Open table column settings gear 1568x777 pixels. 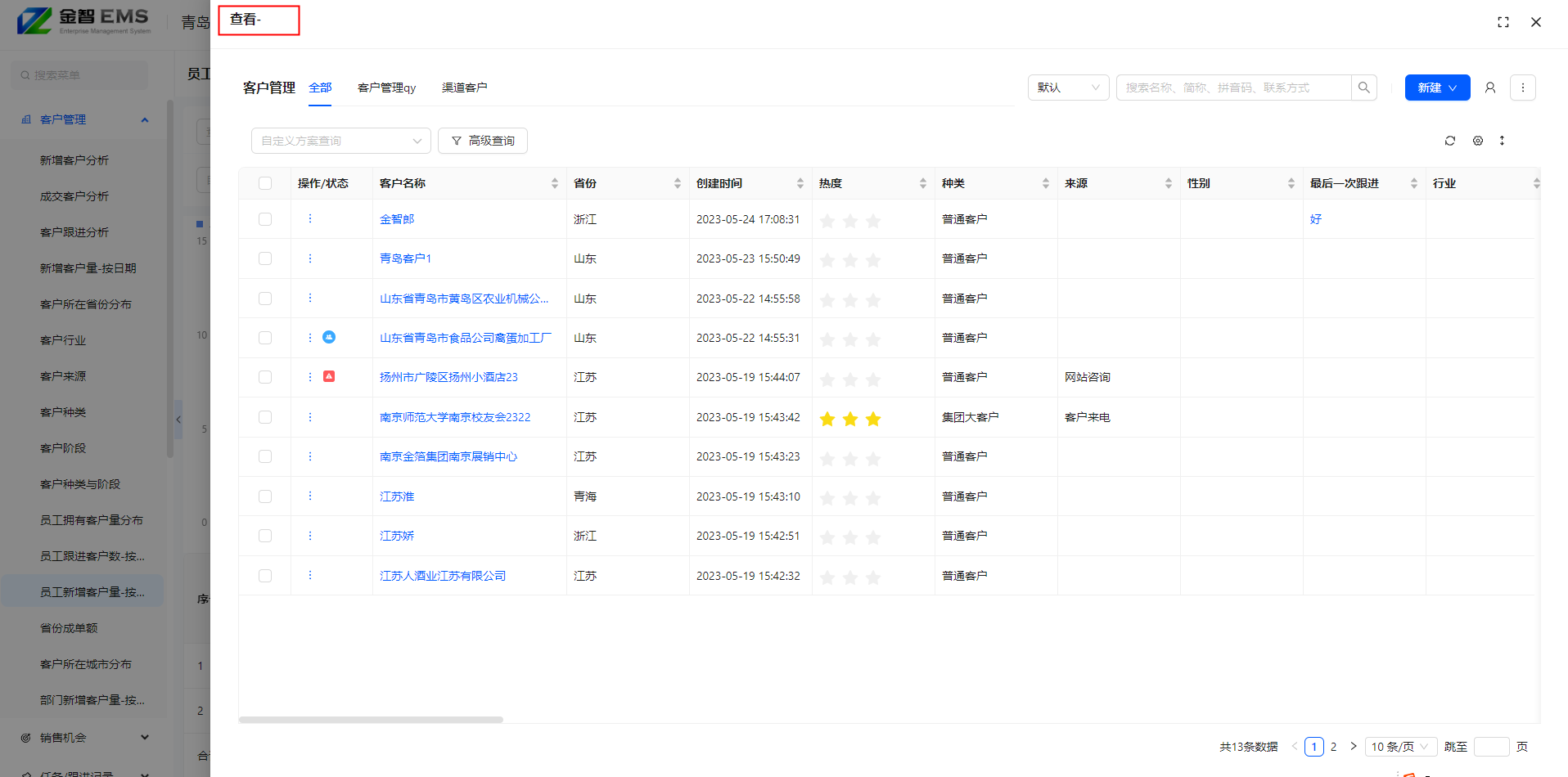[x=1478, y=141]
